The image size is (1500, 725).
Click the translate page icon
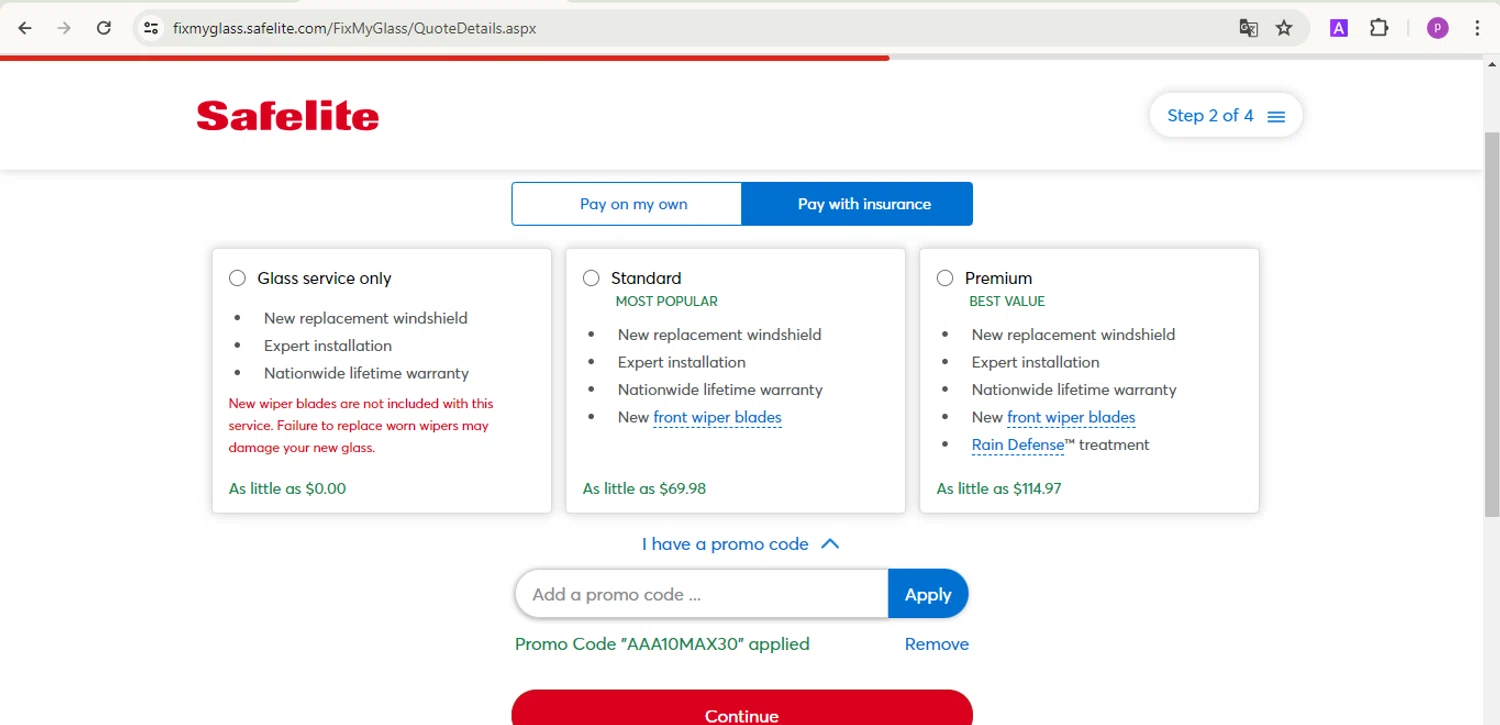click(x=1248, y=28)
